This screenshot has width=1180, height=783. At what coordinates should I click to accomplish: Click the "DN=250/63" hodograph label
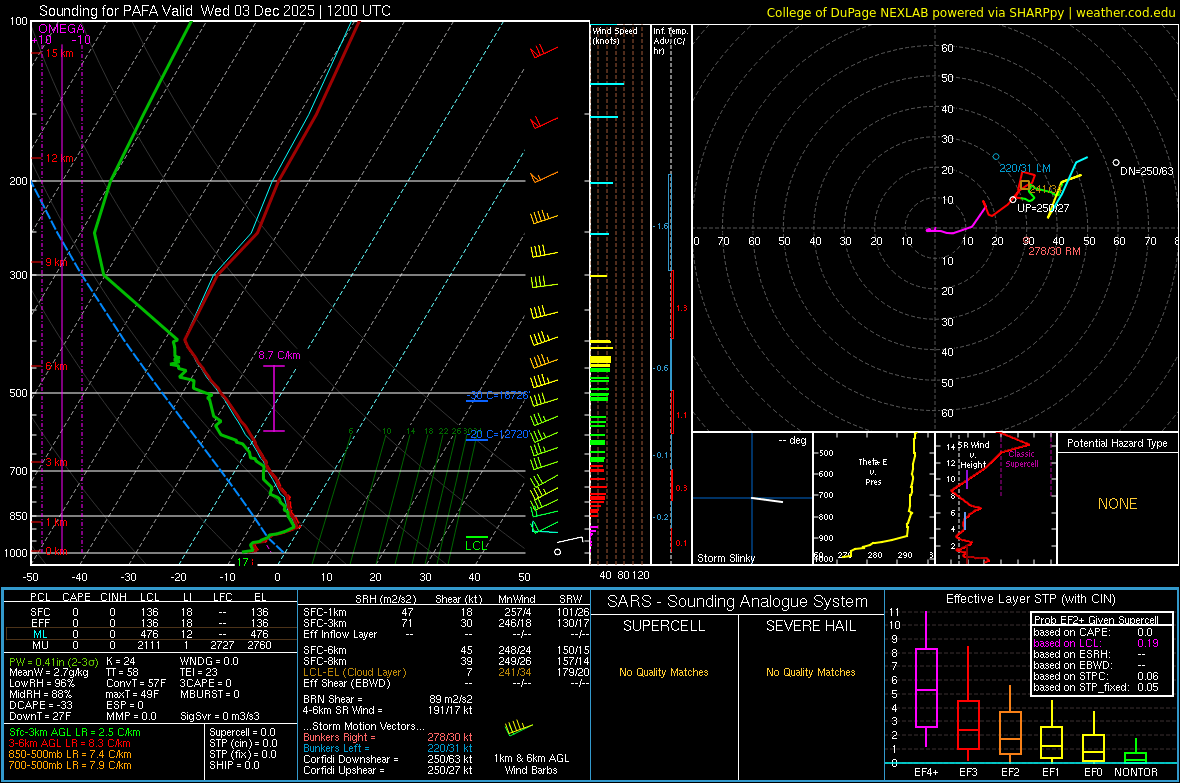(x=1146, y=171)
